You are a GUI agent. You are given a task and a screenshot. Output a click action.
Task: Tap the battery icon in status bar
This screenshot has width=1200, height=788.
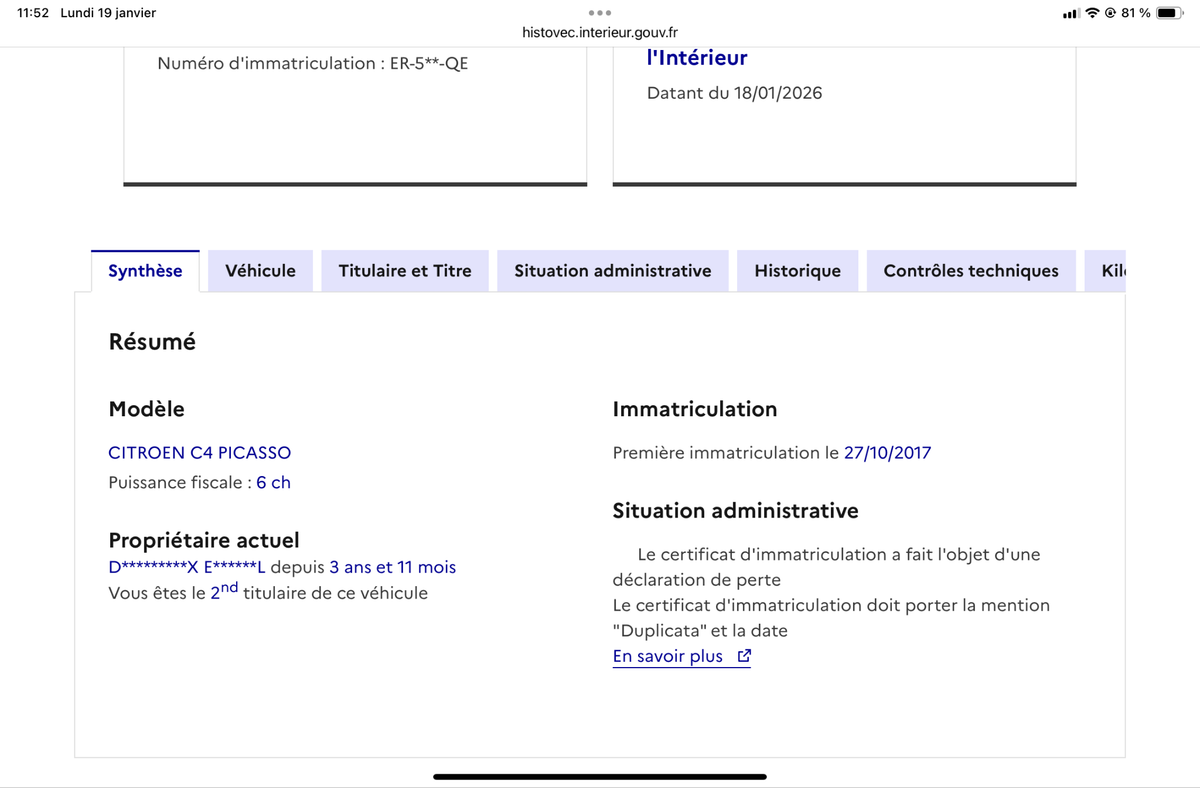(x=1170, y=13)
